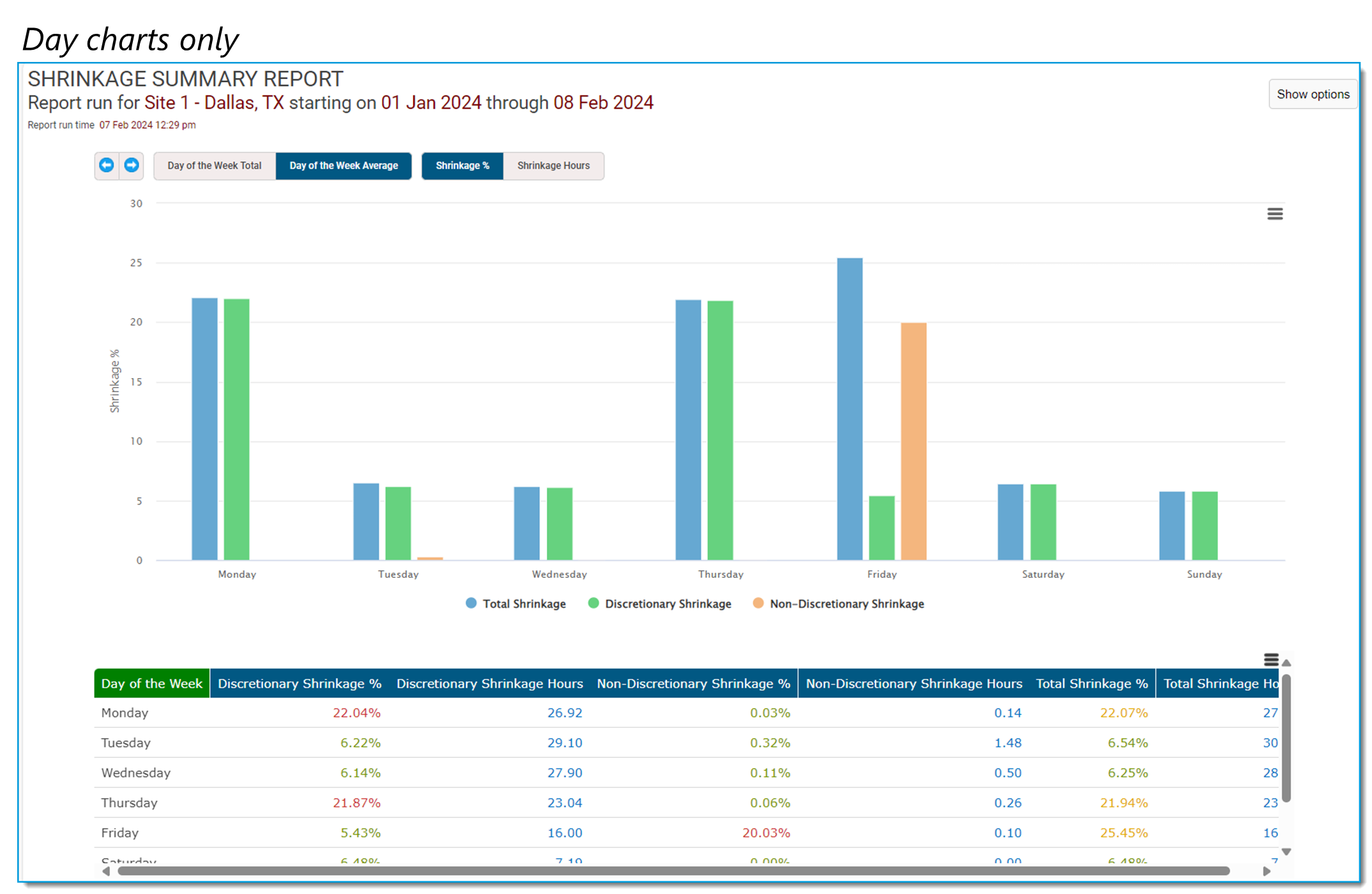Sort by Day of the Week column

152,683
